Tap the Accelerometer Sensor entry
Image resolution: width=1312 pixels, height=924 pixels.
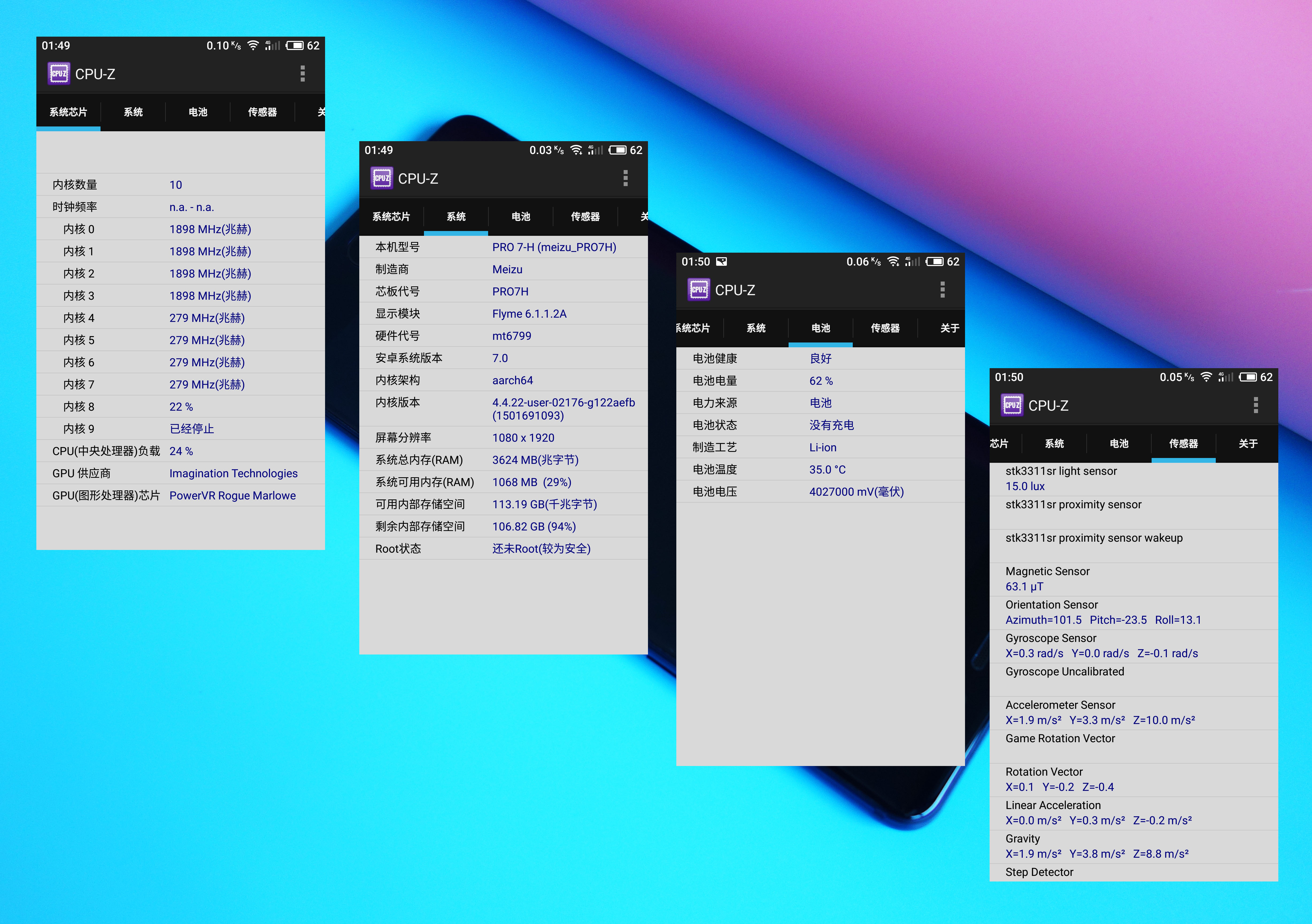click(x=1134, y=713)
